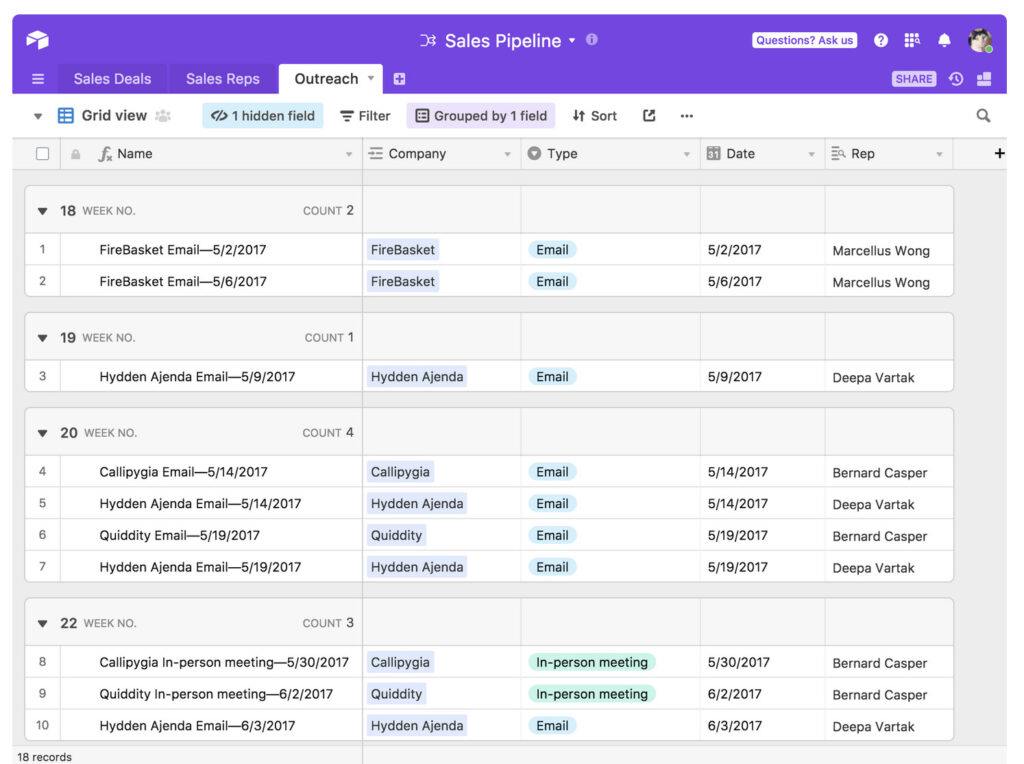Toggle the select-all records checkbox

pyautogui.click(x=42, y=154)
